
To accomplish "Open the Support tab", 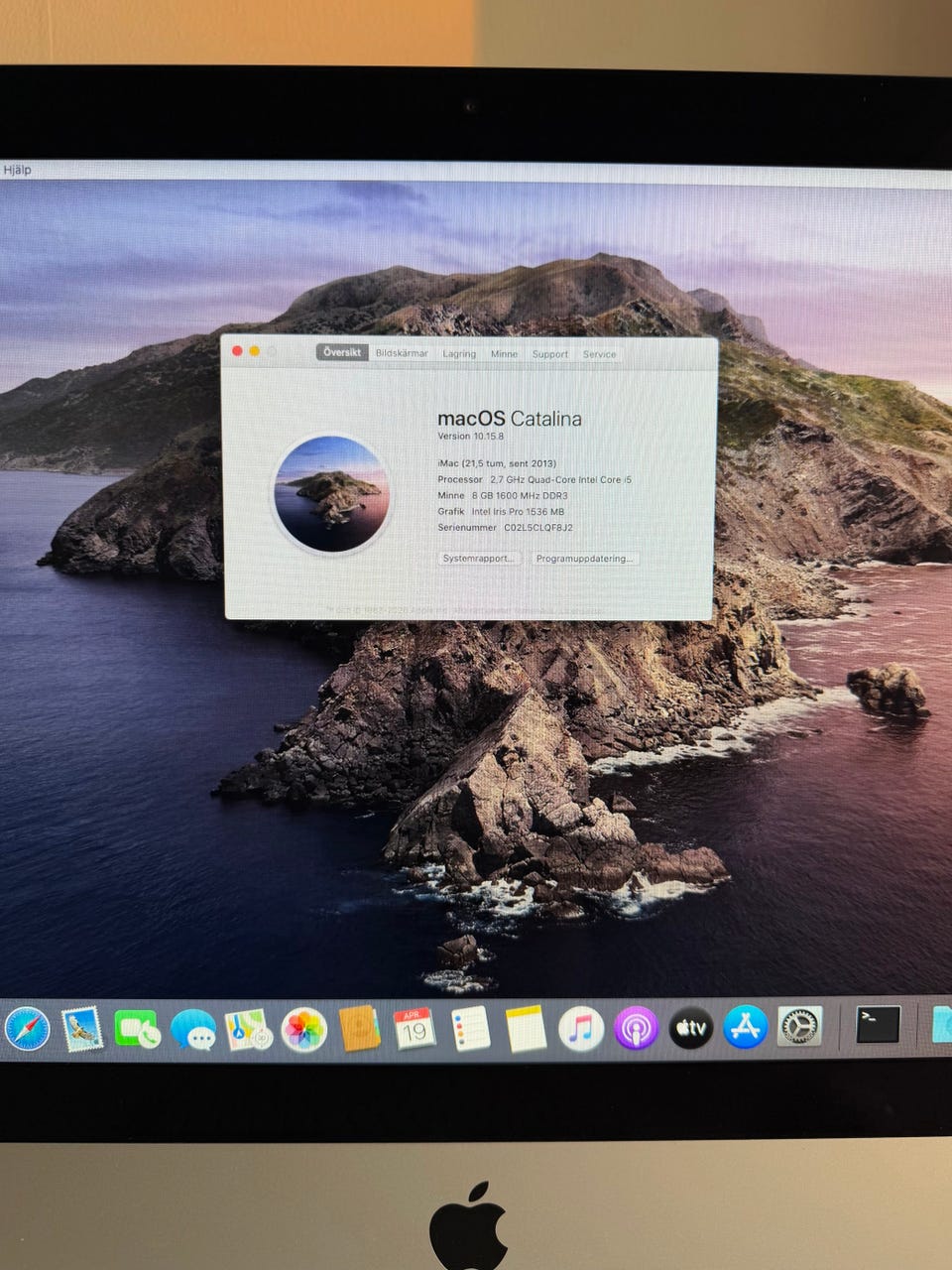I will click(549, 354).
